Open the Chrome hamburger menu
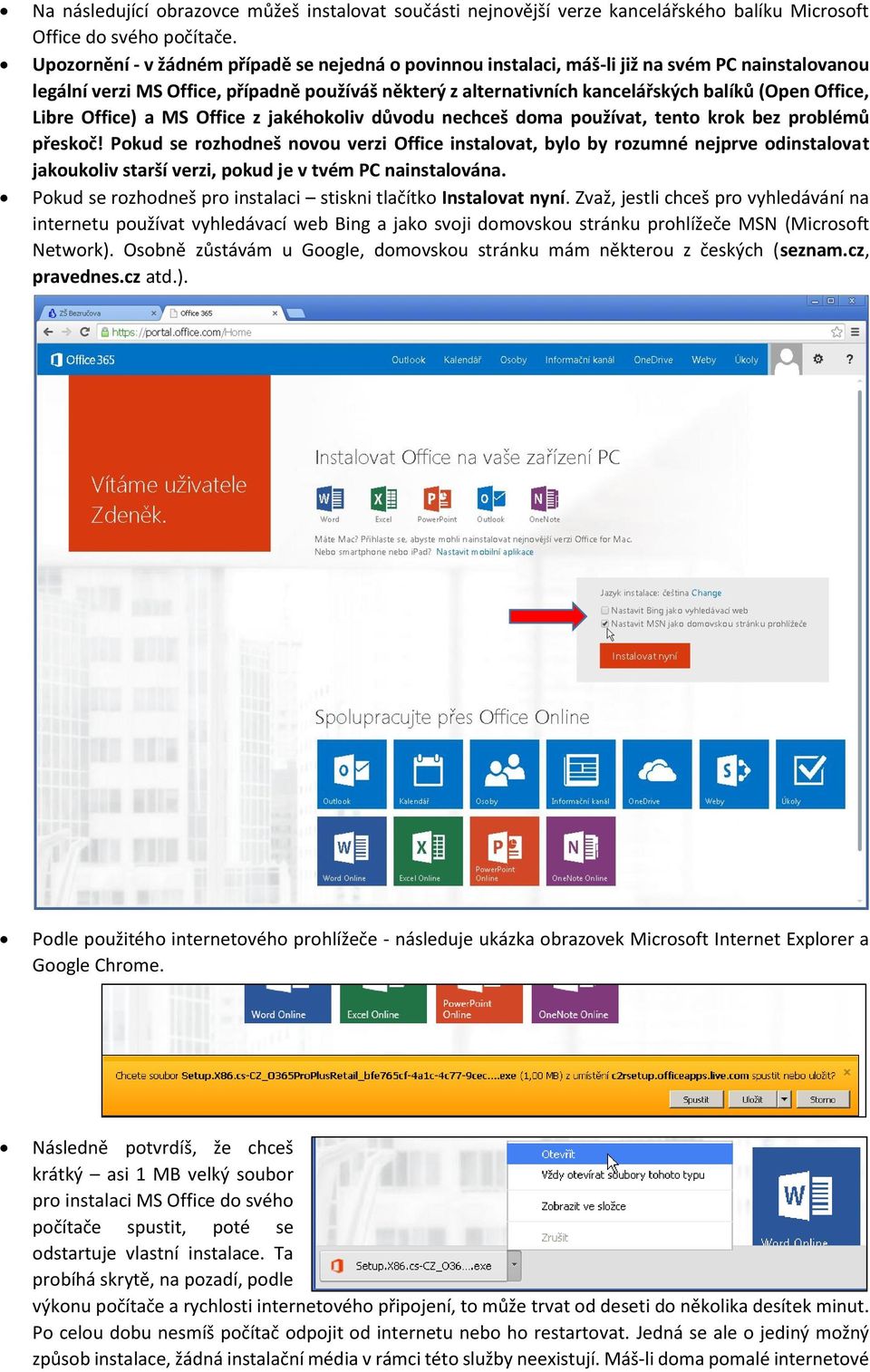This screenshot has width=870, height=1372. [855, 332]
